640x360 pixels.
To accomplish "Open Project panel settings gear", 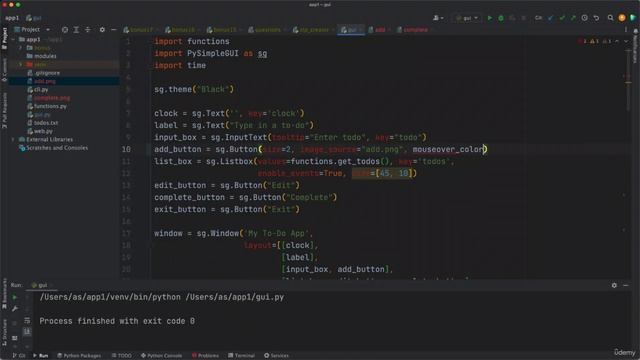I will coord(102,30).
